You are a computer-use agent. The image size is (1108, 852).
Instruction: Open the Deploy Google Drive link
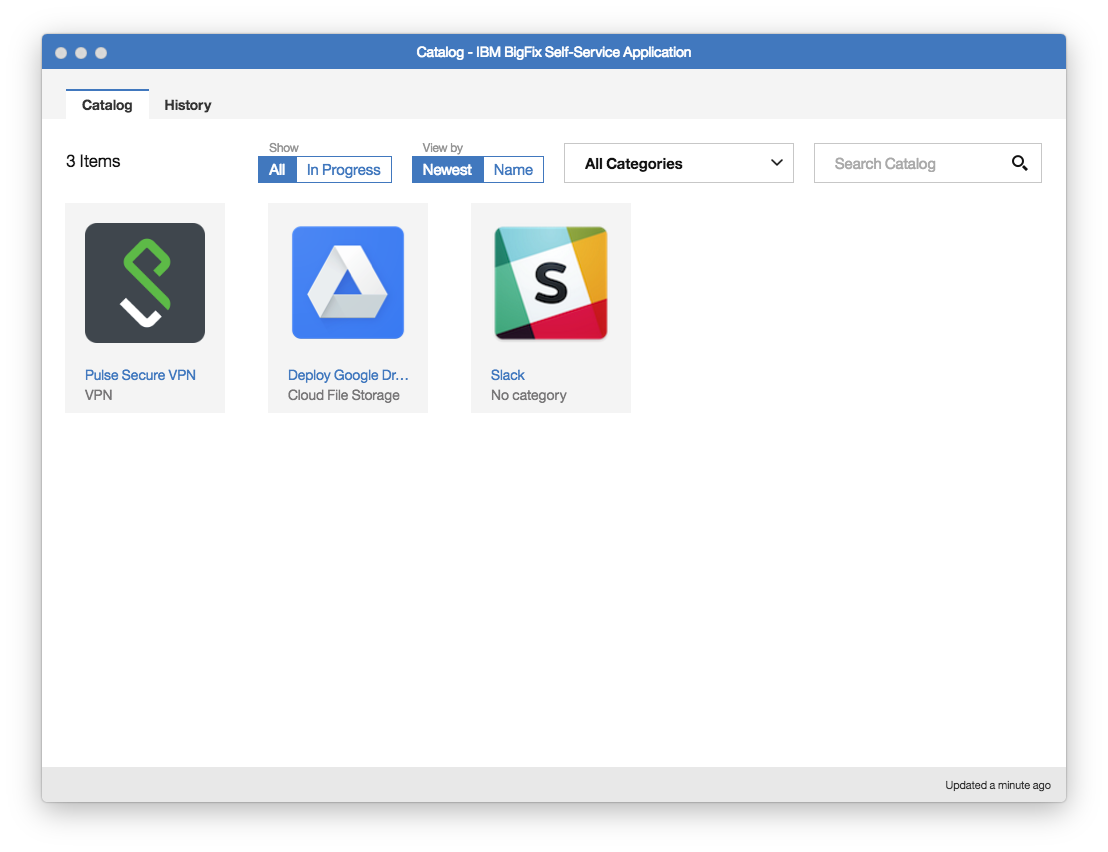pyautogui.click(x=348, y=375)
